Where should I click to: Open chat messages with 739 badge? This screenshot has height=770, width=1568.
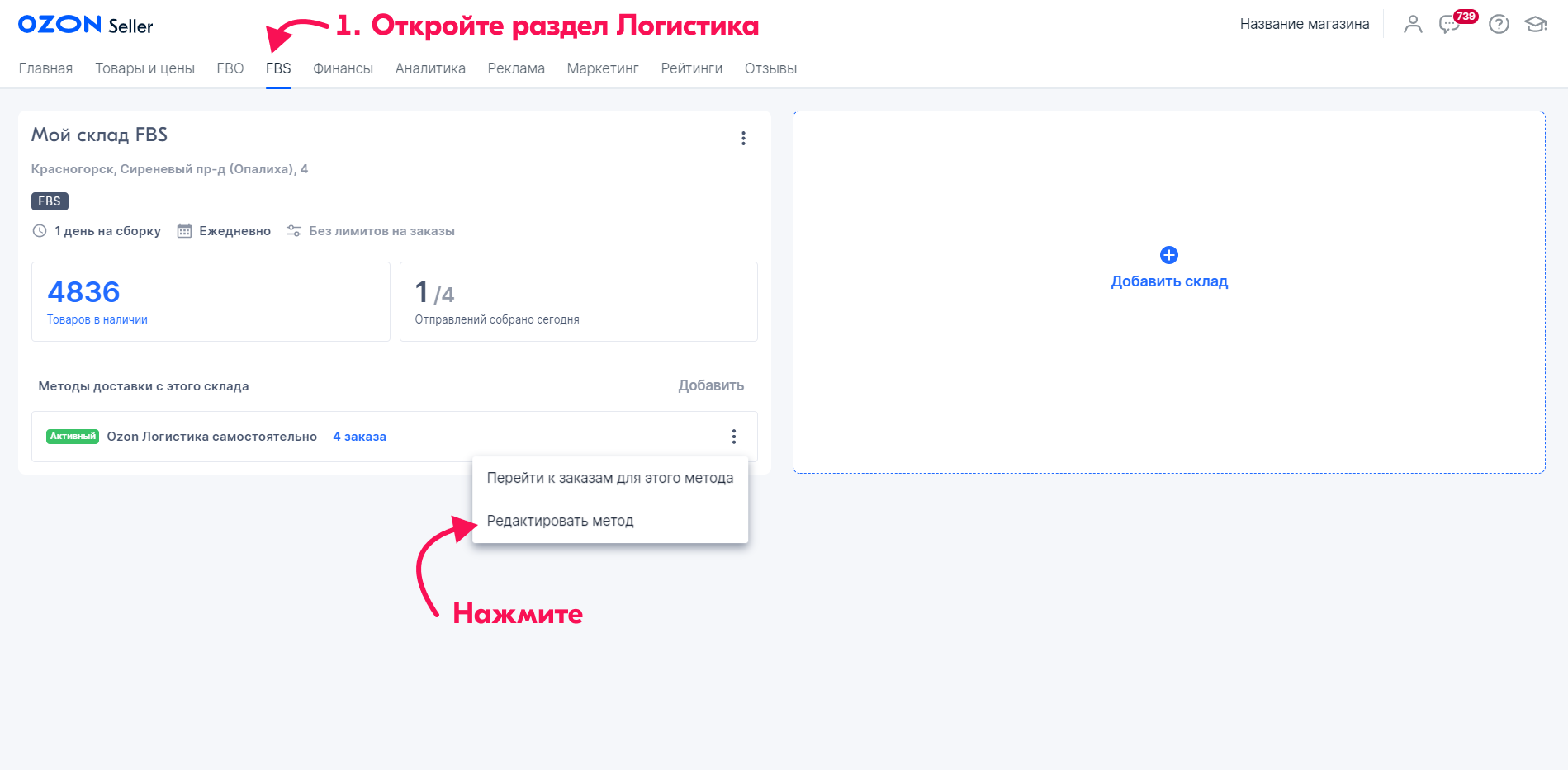pyautogui.click(x=1450, y=25)
